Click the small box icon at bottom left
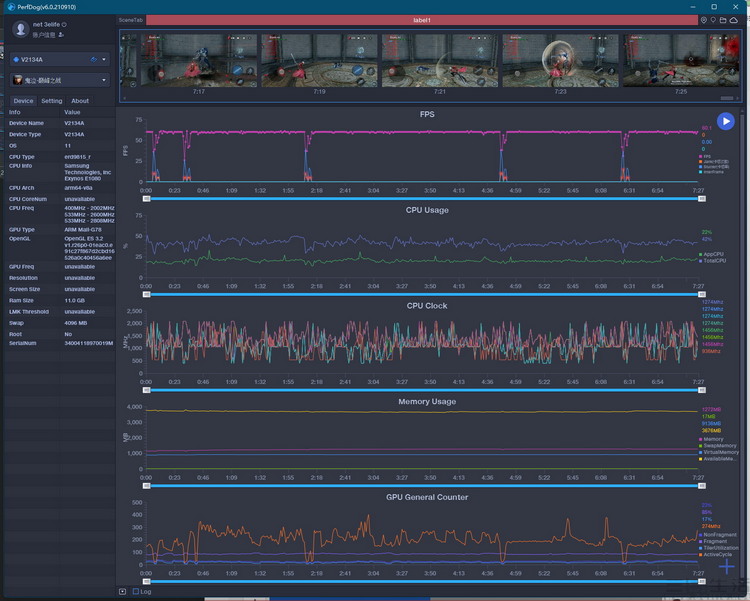 click(x=122, y=592)
